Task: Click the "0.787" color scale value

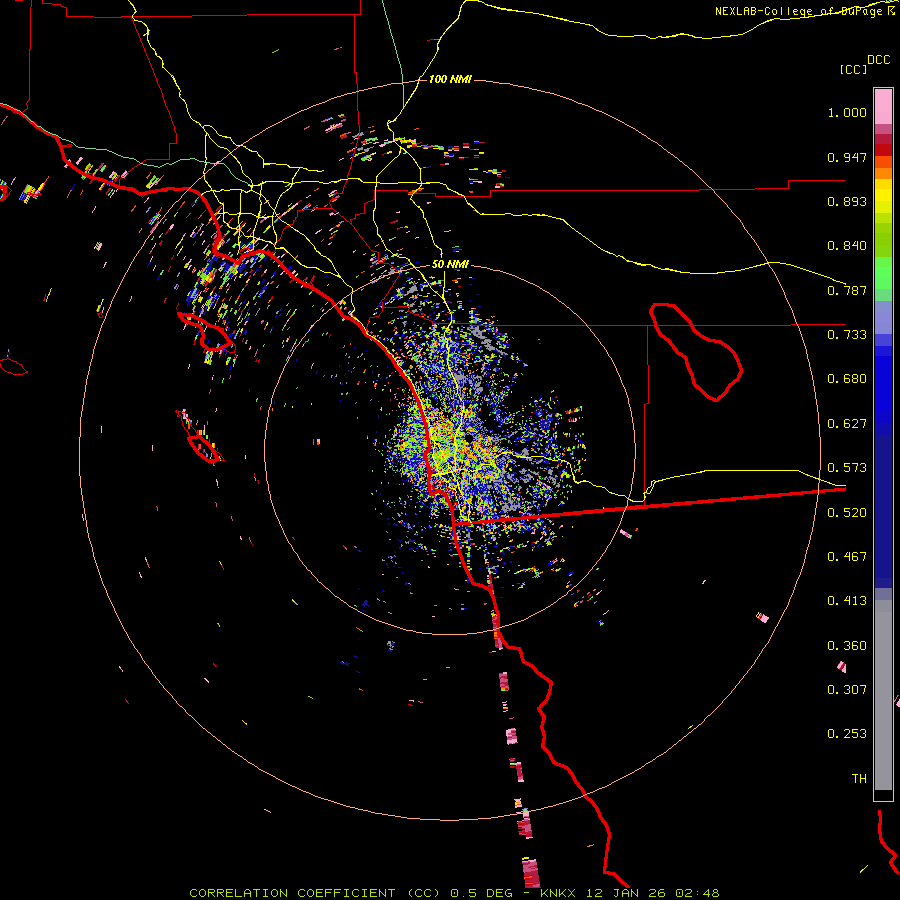Action: tap(847, 290)
